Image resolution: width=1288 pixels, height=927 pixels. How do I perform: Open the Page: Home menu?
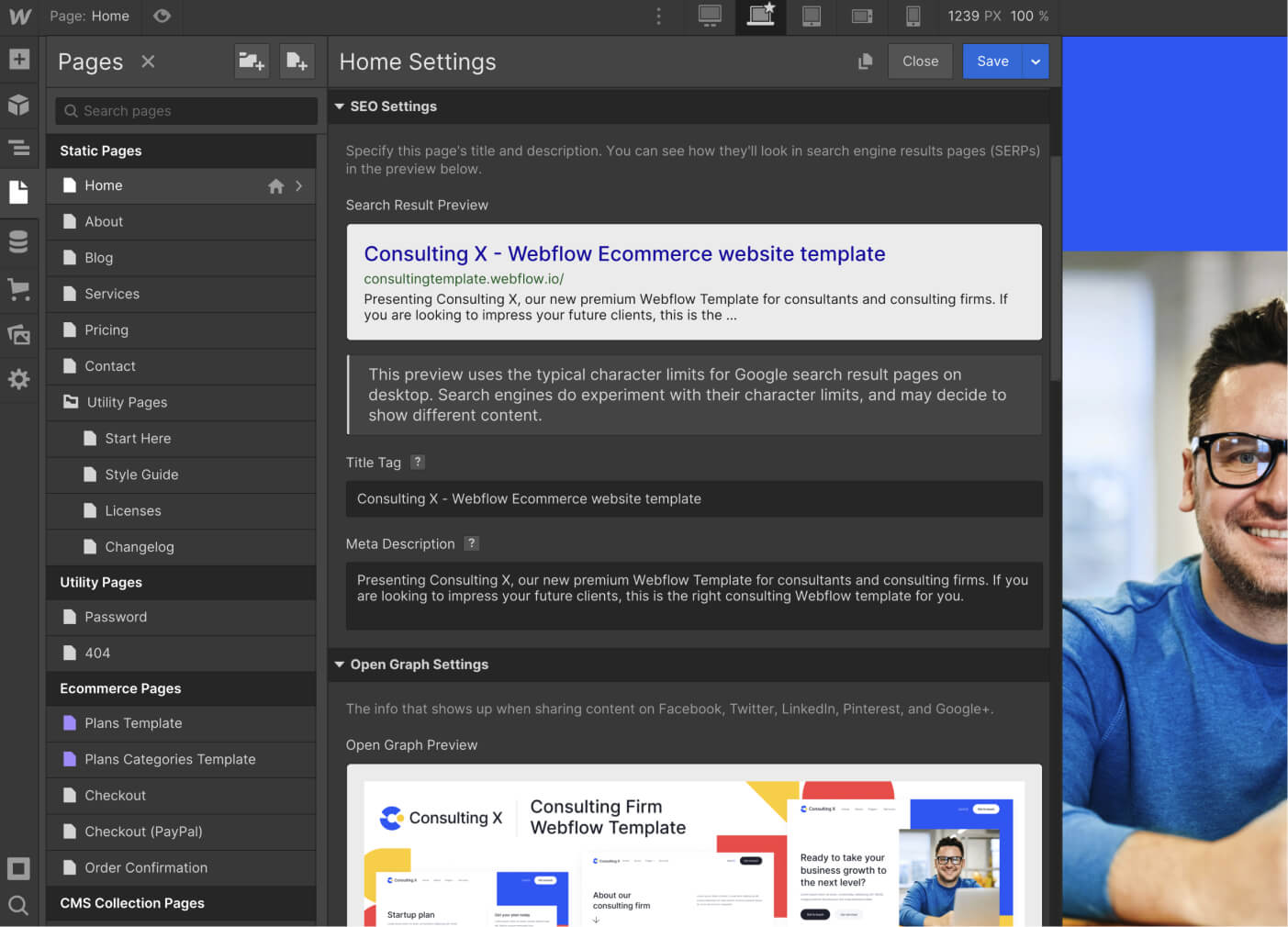[90, 16]
